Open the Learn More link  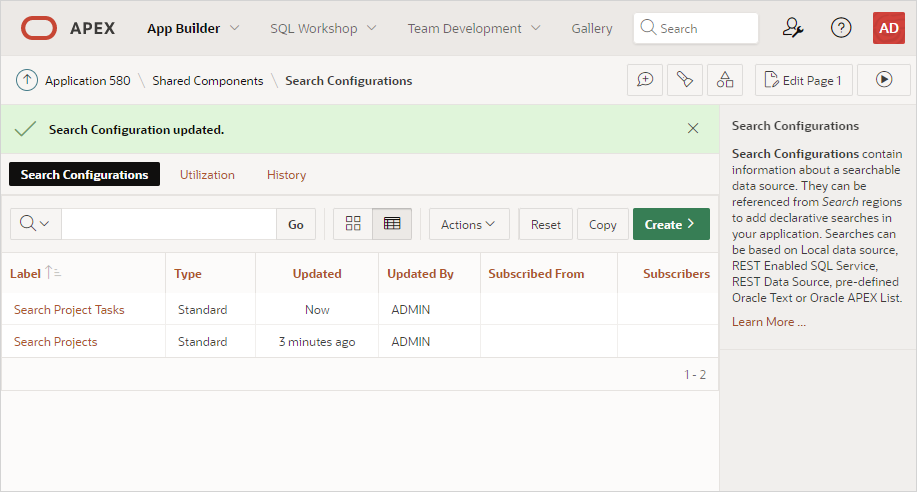point(768,322)
